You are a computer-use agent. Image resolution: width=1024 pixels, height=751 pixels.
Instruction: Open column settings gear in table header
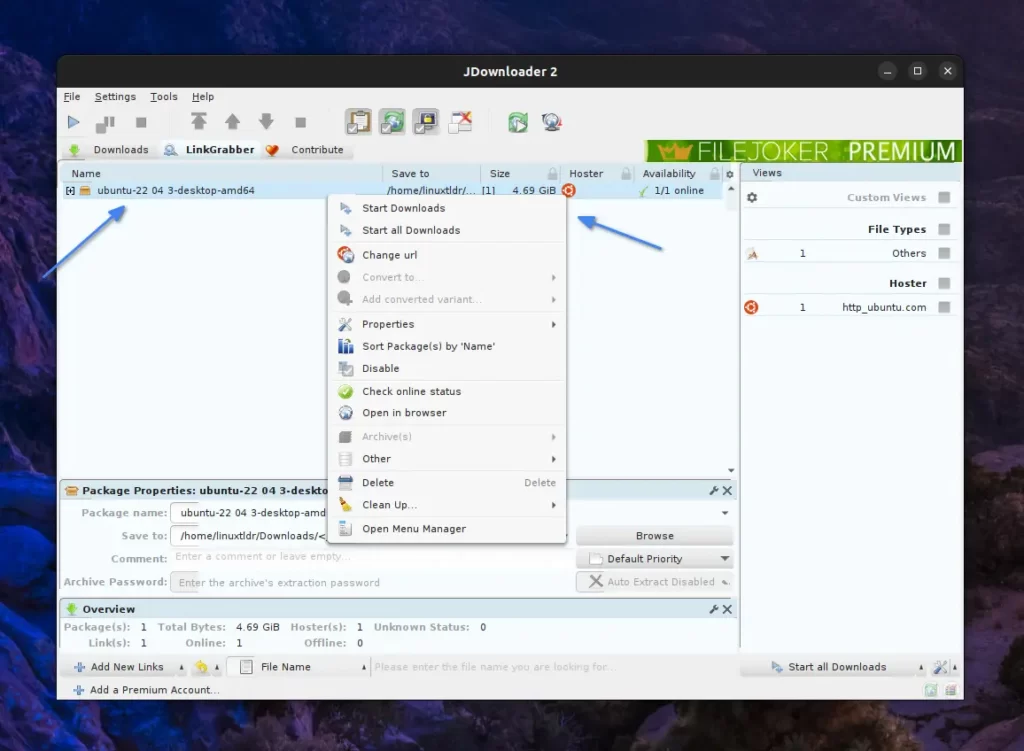(x=729, y=174)
